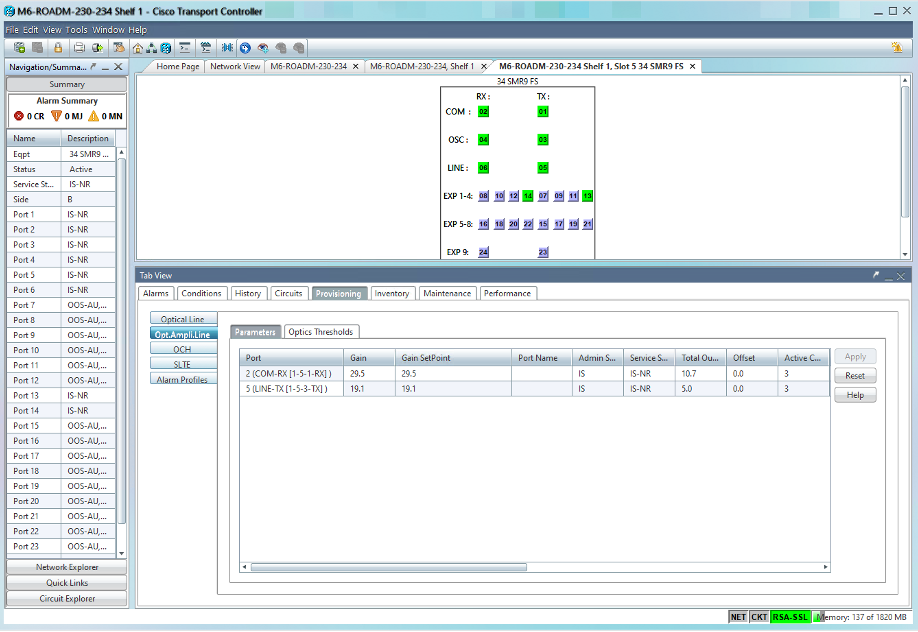The height and width of the screenshot is (632, 918).
Task: Open the Conditions tab
Action: [201, 293]
